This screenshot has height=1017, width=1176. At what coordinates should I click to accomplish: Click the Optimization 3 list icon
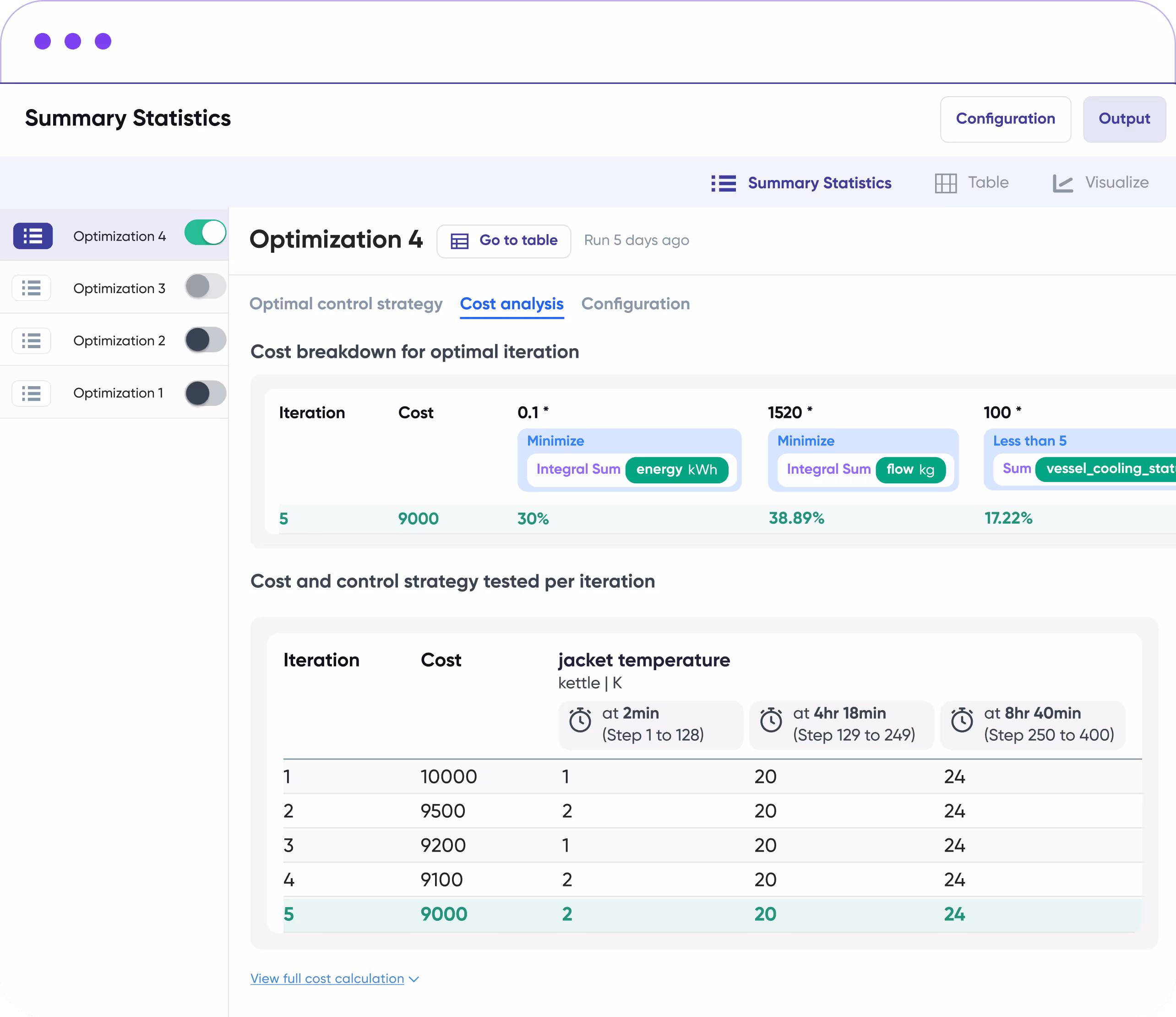click(x=31, y=289)
